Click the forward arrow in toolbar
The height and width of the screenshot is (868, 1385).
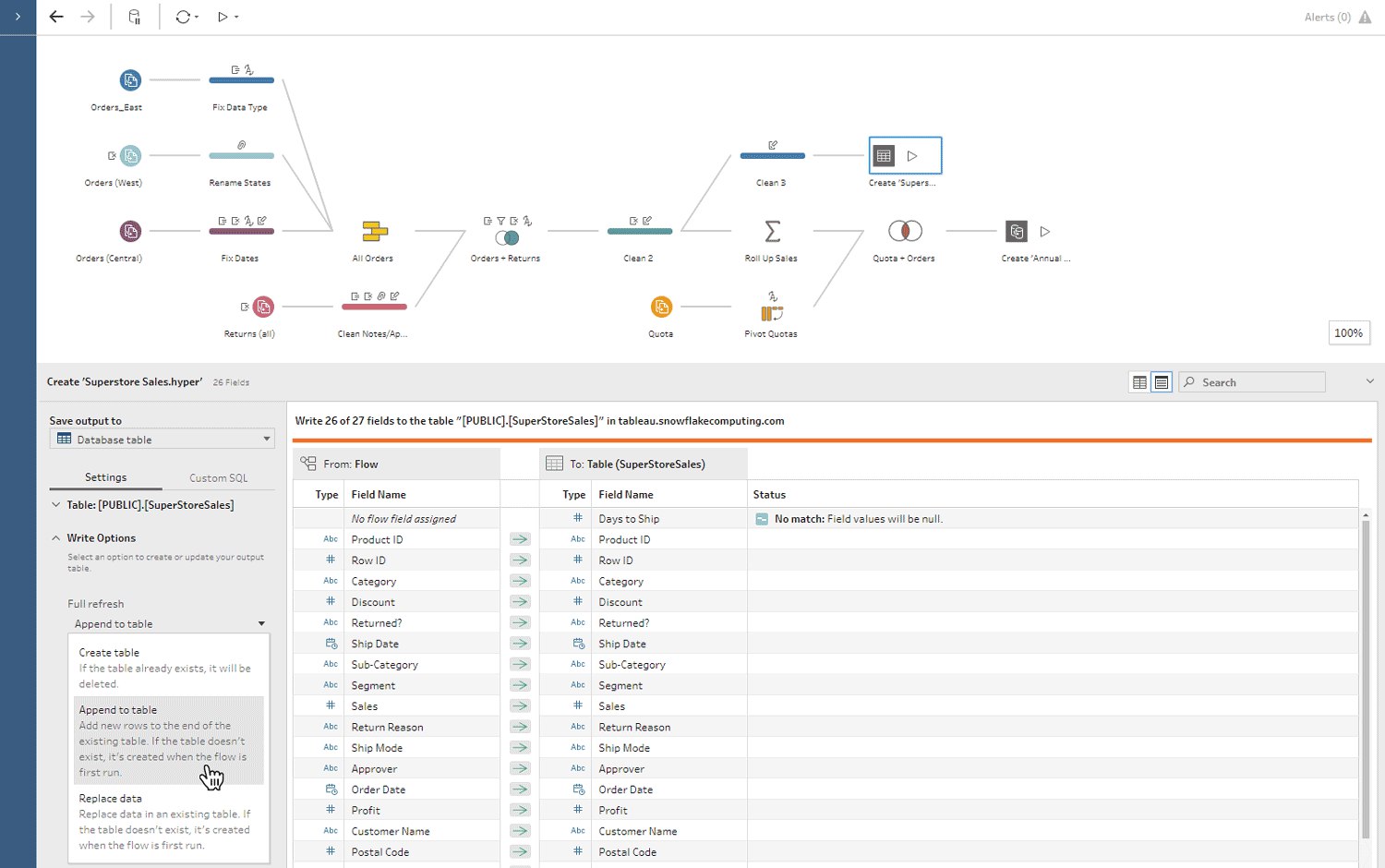click(x=88, y=17)
